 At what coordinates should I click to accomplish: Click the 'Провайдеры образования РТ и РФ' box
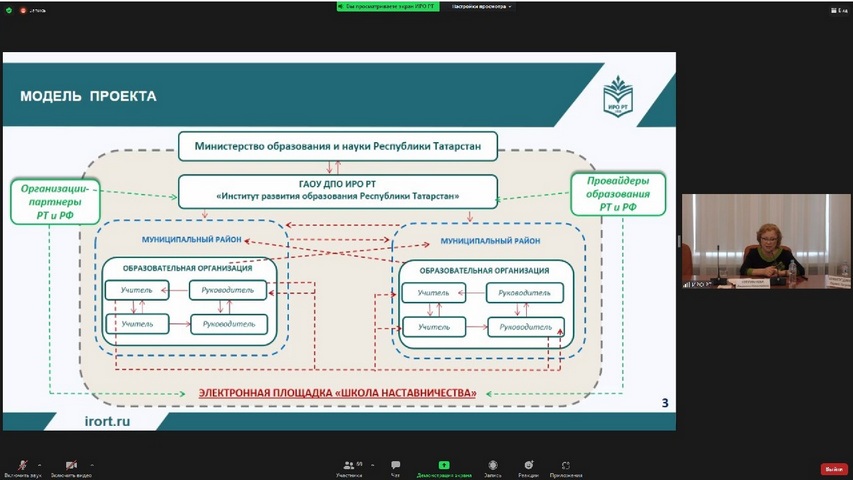click(618, 194)
